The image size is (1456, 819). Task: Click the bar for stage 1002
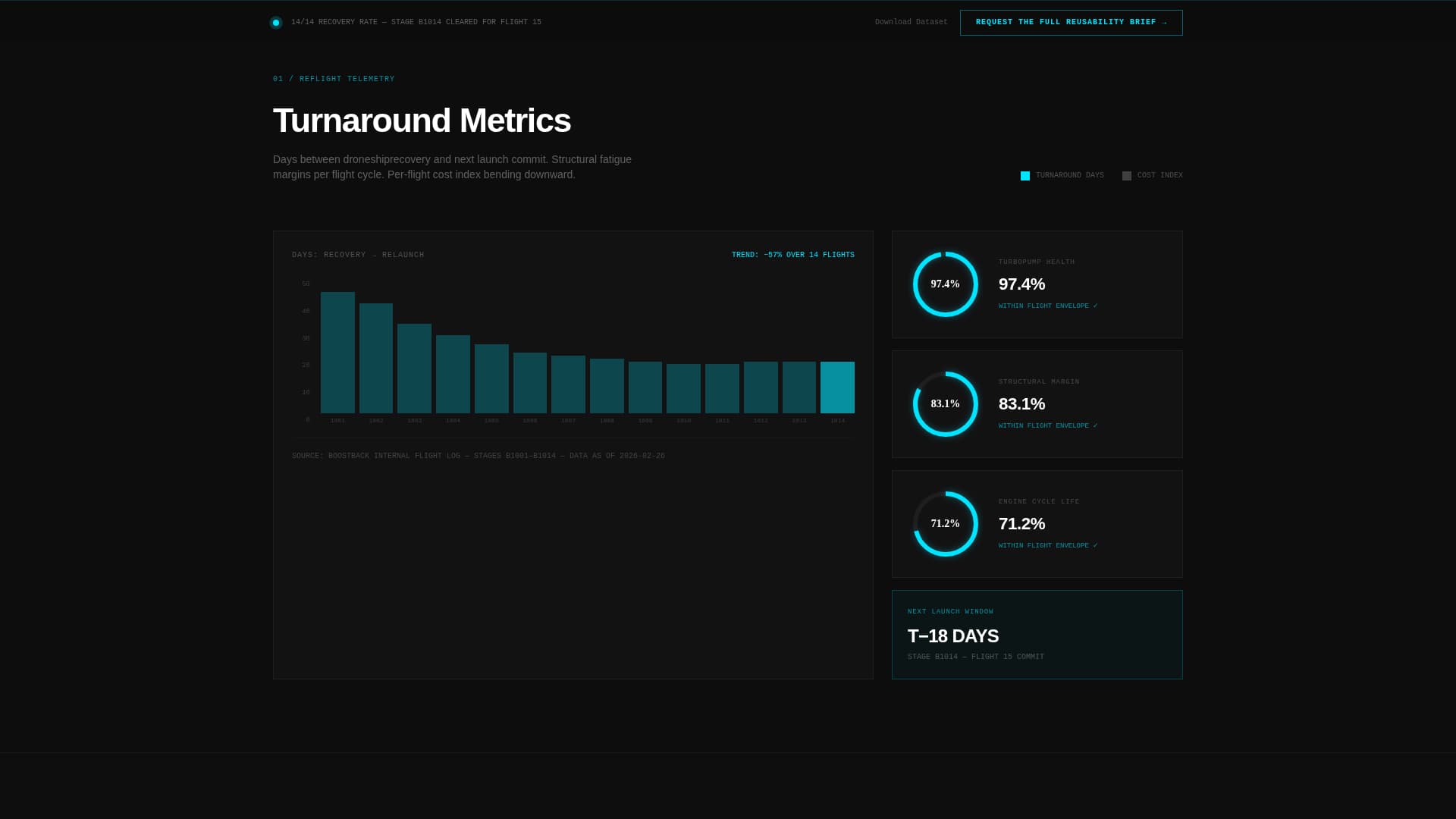click(x=376, y=359)
